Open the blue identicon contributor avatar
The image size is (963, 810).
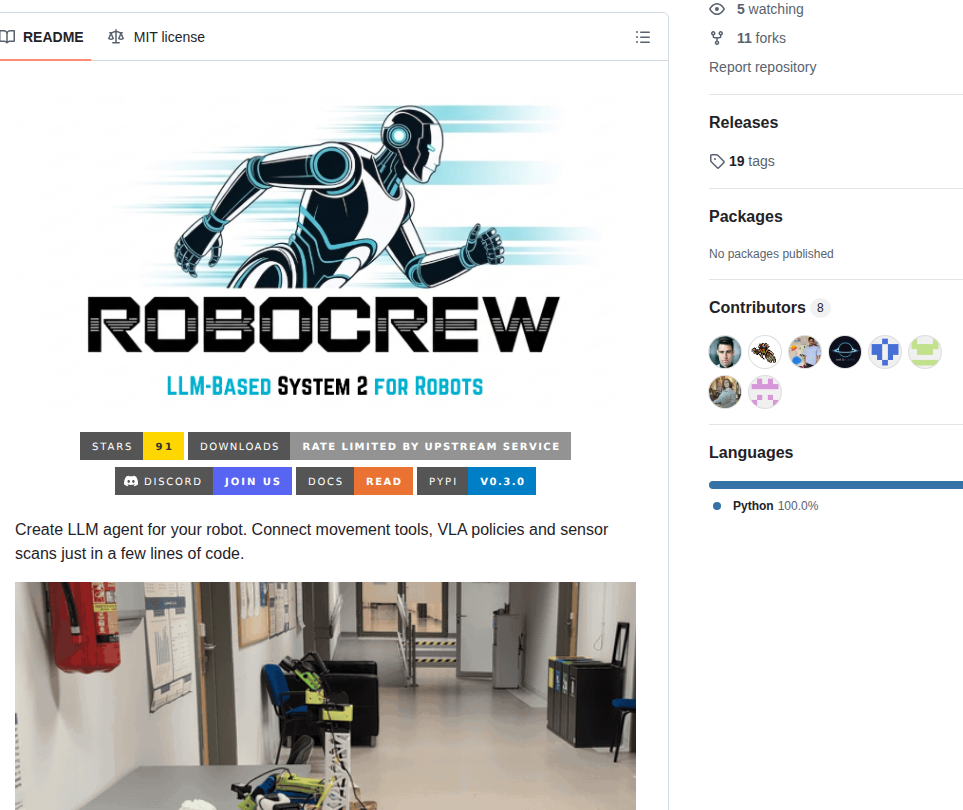point(884,352)
